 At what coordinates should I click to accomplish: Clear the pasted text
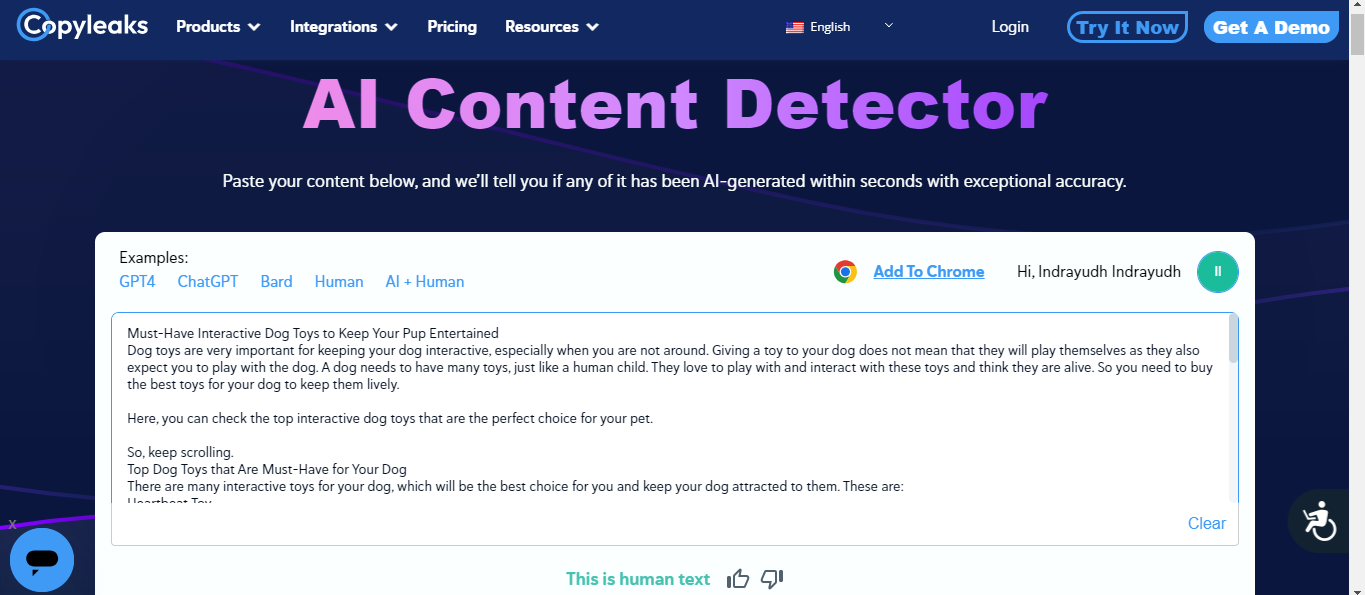pos(1207,523)
